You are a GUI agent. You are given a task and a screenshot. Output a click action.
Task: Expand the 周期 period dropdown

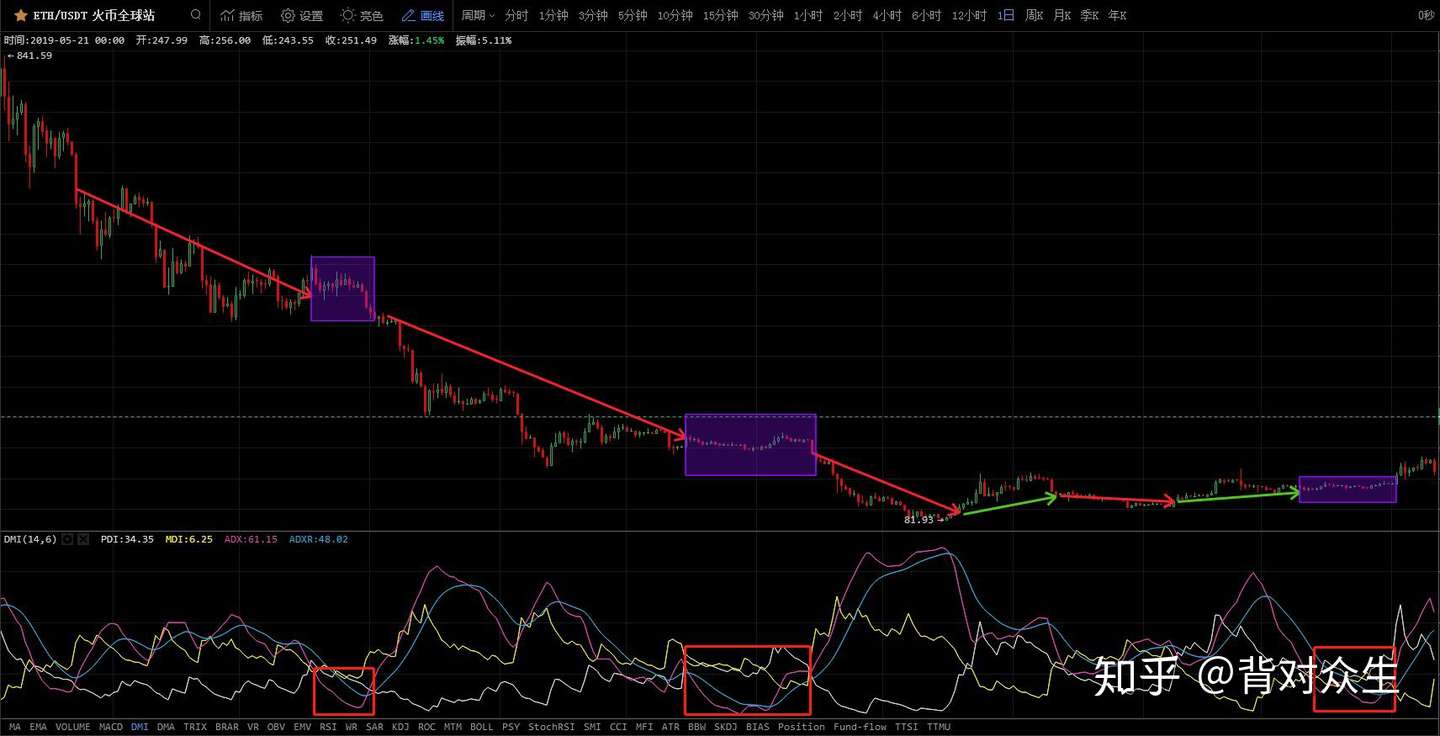click(478, 16)
